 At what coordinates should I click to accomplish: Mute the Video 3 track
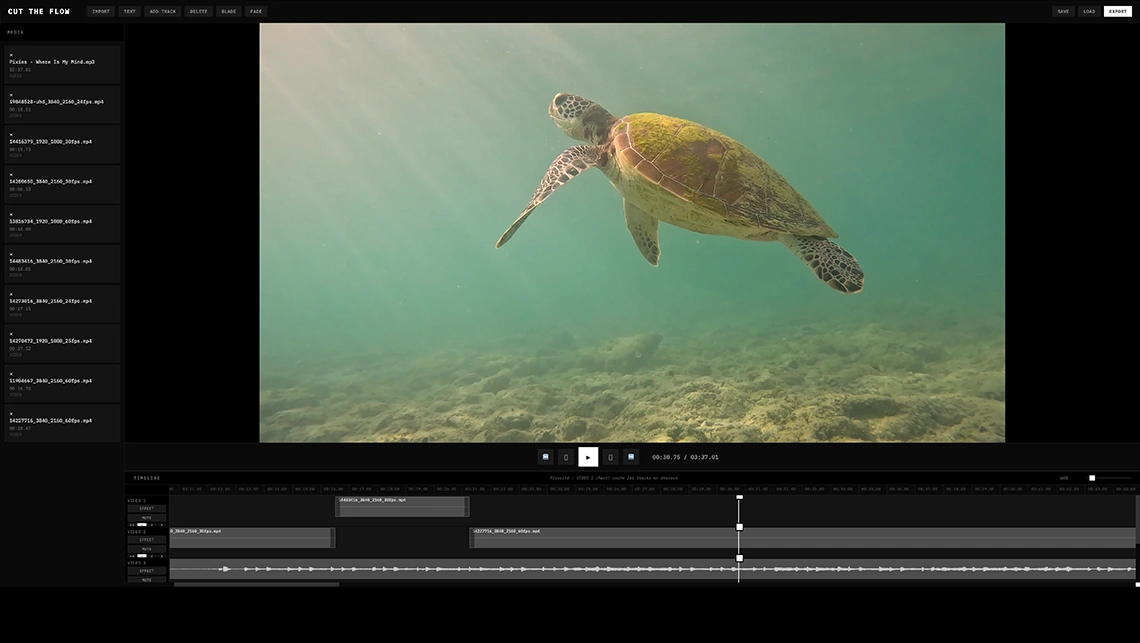146,579
